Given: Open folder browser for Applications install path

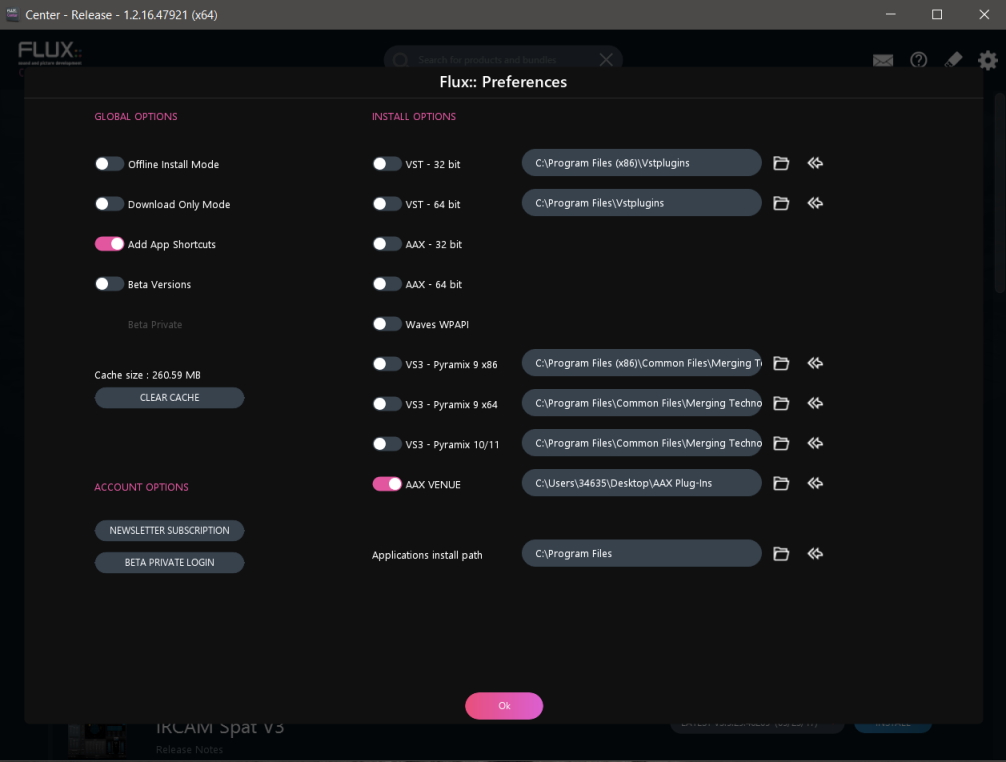Looking at the screenshot, I should coord(781,553).
